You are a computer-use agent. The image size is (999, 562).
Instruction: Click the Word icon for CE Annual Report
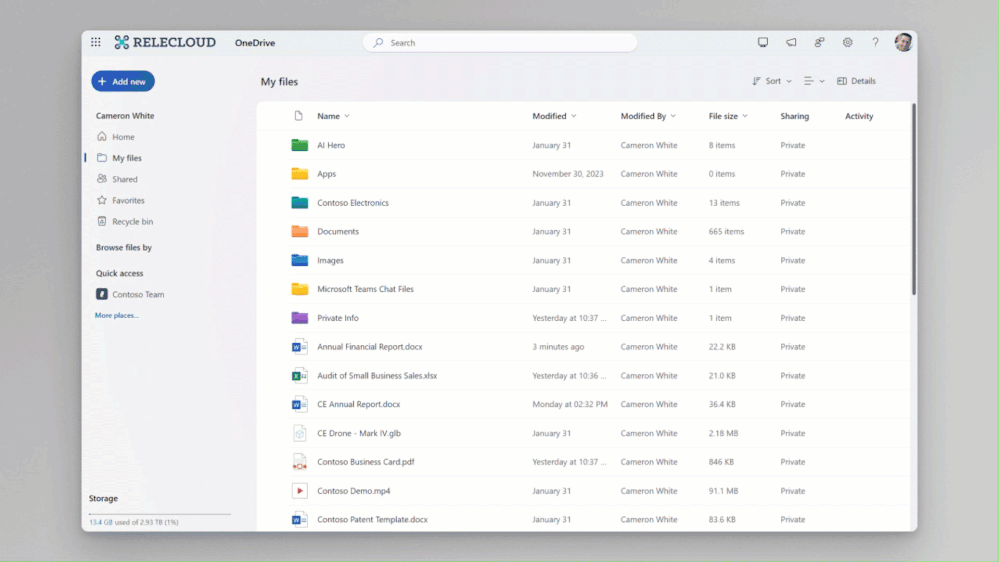click(299, 404)
